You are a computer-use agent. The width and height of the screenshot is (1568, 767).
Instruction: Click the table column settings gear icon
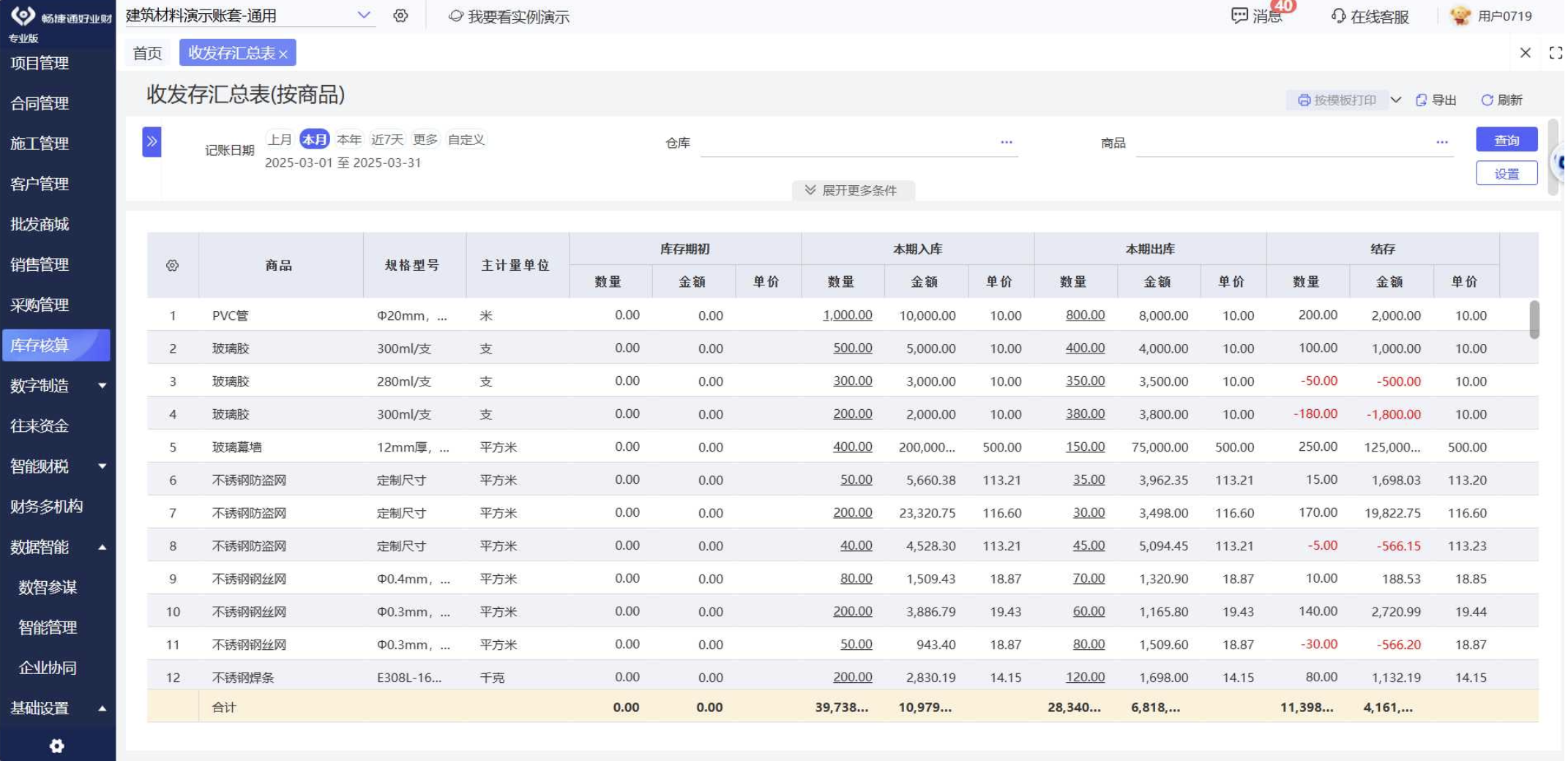(172, 266)
